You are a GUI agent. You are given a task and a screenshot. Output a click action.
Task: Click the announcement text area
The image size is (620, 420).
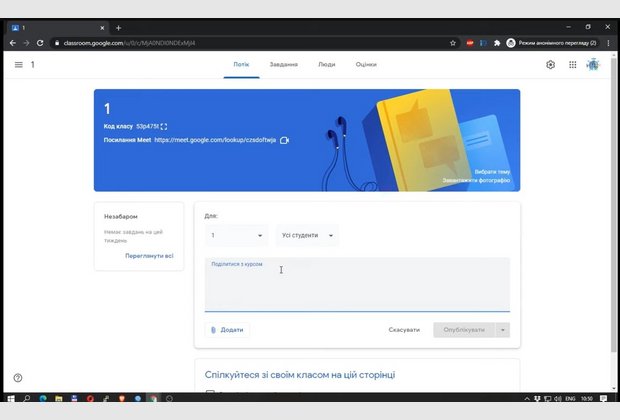[x=357, y=284]
